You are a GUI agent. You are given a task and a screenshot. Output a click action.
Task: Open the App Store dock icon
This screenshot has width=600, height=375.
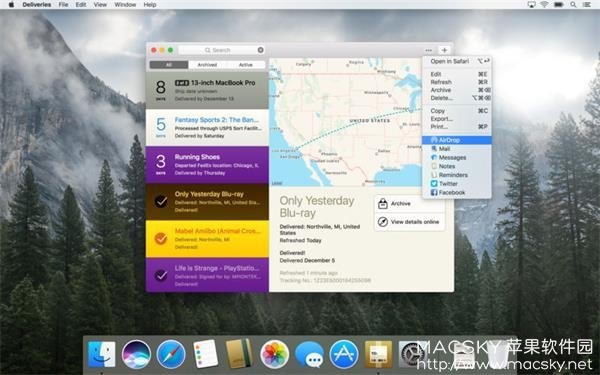coord(344,354)
